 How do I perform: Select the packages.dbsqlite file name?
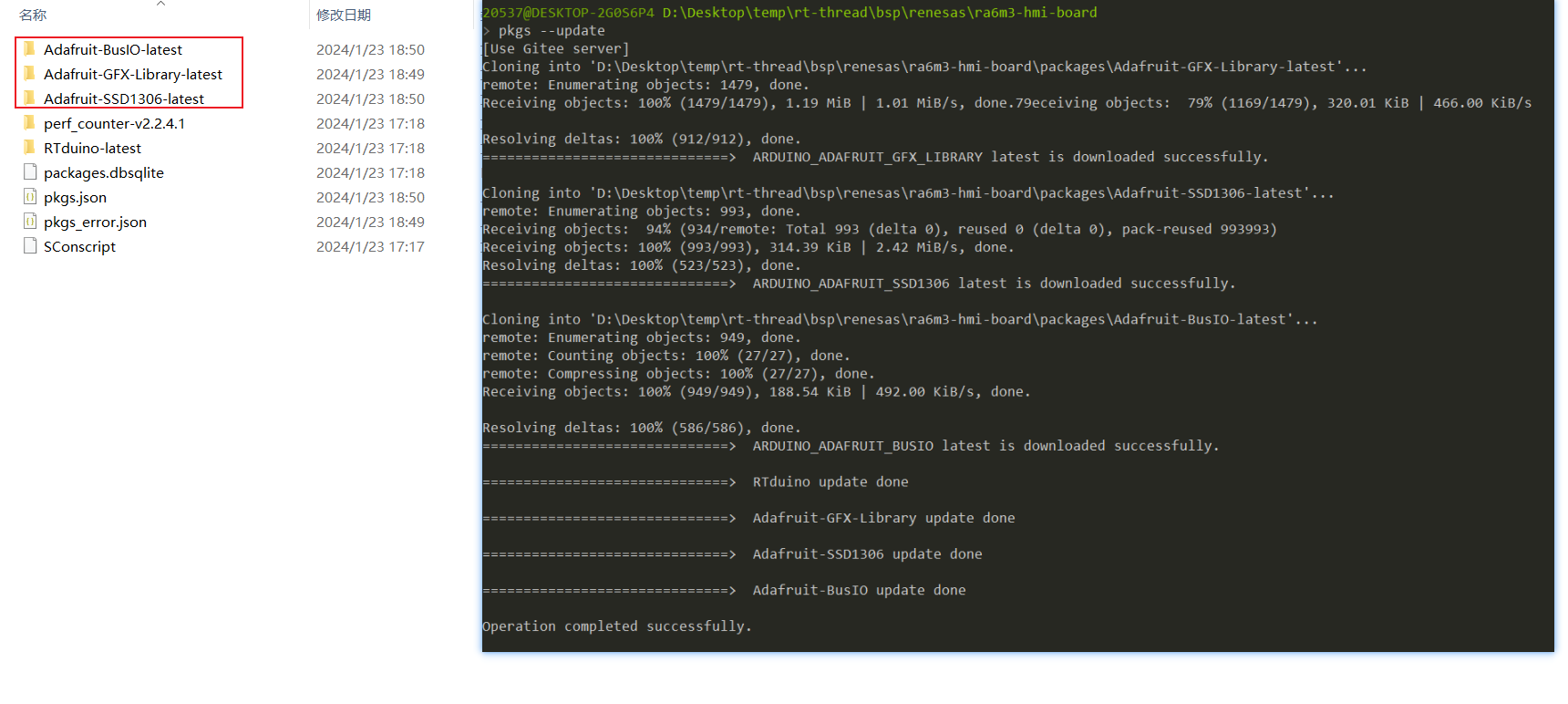click(x=104, y=172)
